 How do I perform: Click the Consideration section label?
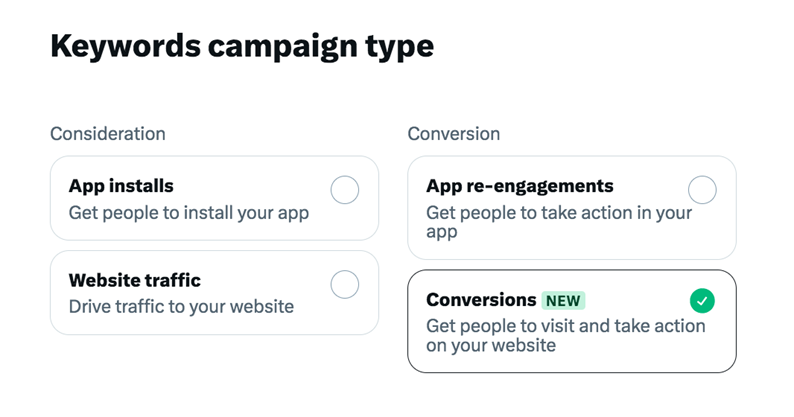(108, 134)
